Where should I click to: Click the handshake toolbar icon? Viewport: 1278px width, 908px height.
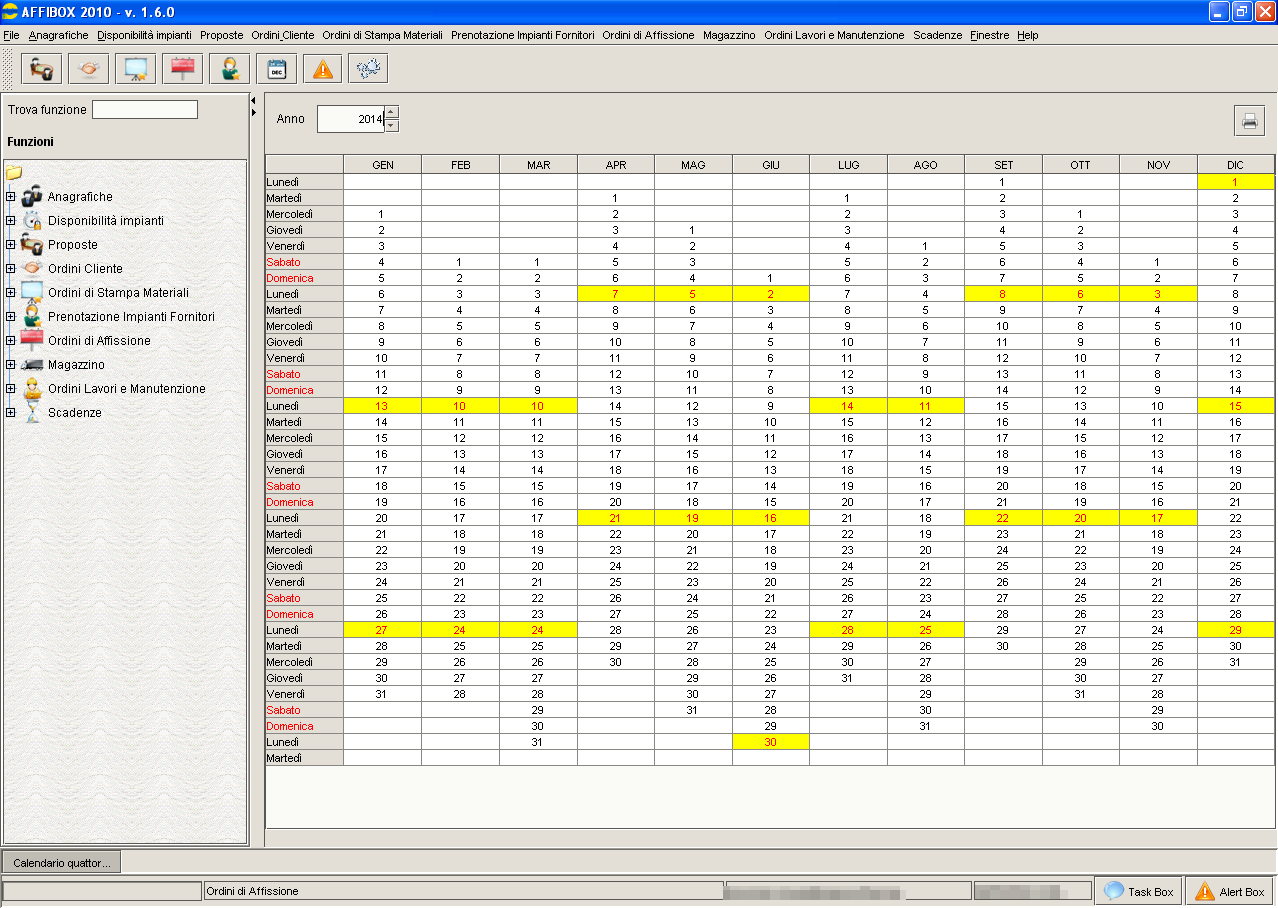(88, 69)
